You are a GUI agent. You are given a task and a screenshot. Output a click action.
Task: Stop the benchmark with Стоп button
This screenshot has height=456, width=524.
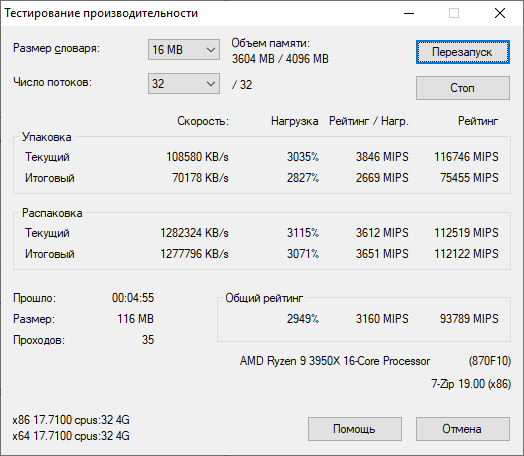click(x=463, y=88)
